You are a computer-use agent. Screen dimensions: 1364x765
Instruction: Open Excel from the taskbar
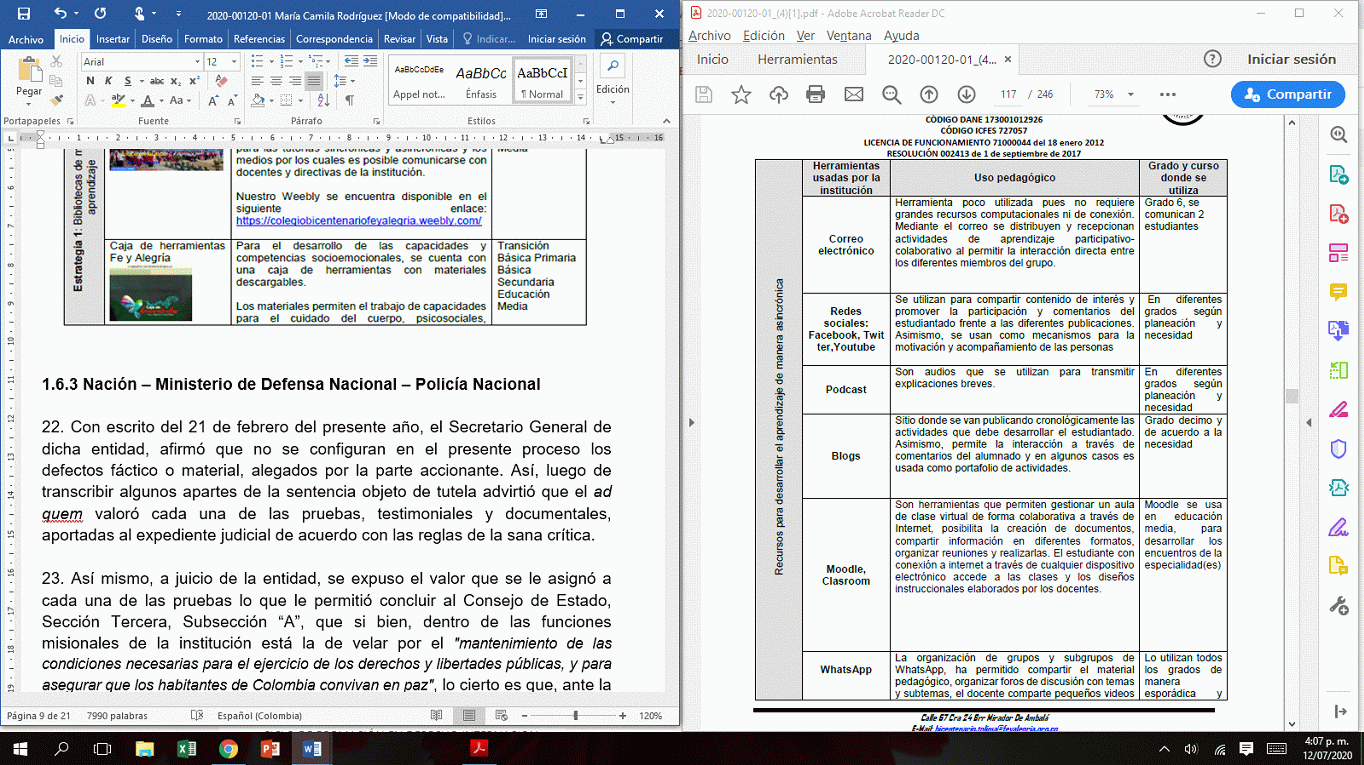(x=186, y=748)
